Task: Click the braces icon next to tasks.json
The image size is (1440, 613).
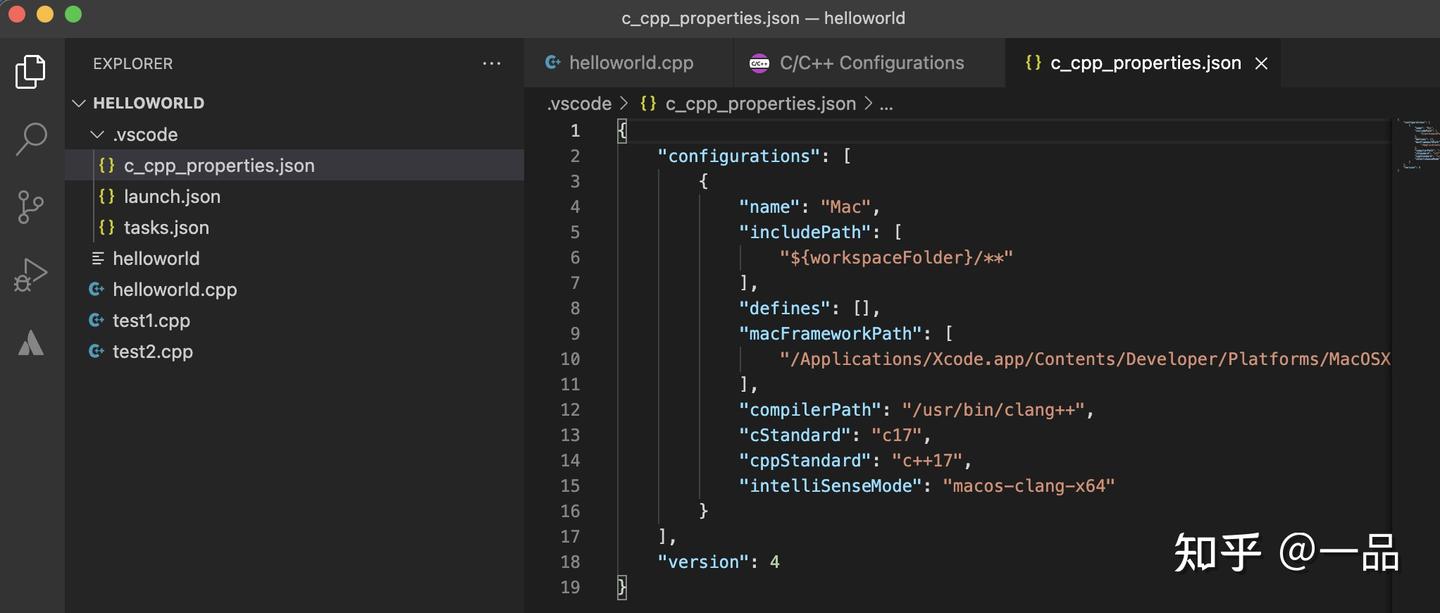Action: point(107,227)
